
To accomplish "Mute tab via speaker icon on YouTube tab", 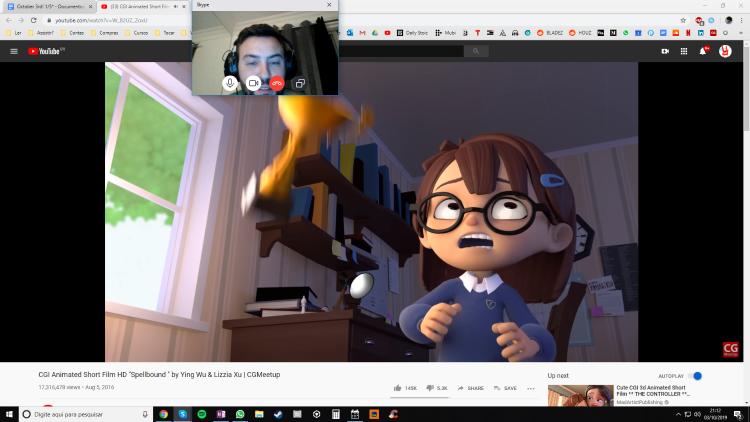I will click(x=176, y=7).
